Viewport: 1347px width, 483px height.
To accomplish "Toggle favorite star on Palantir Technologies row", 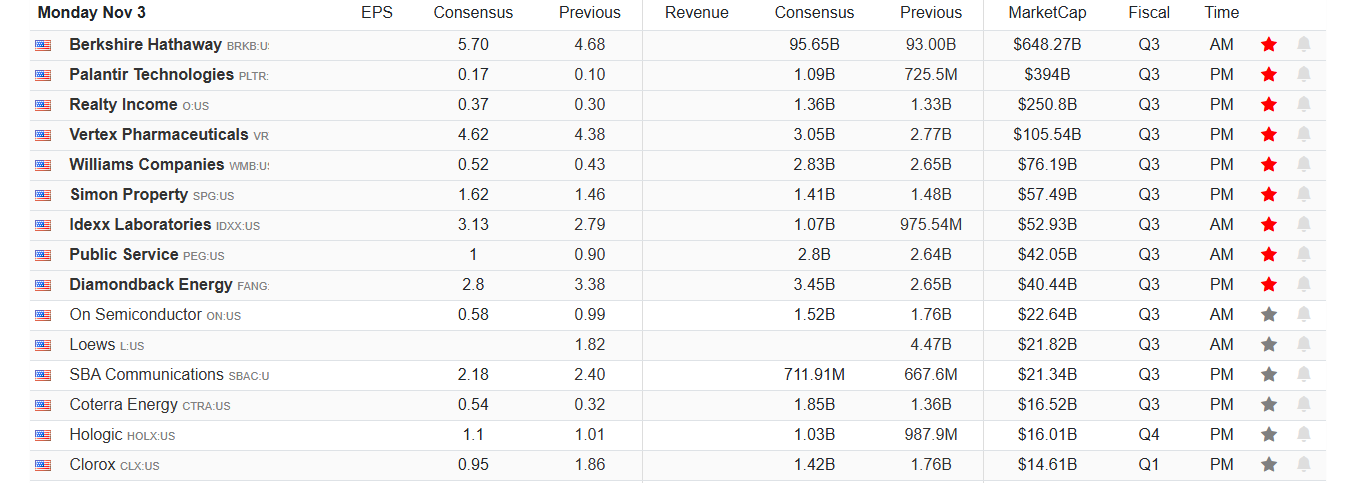I will tap(1269, 75).
